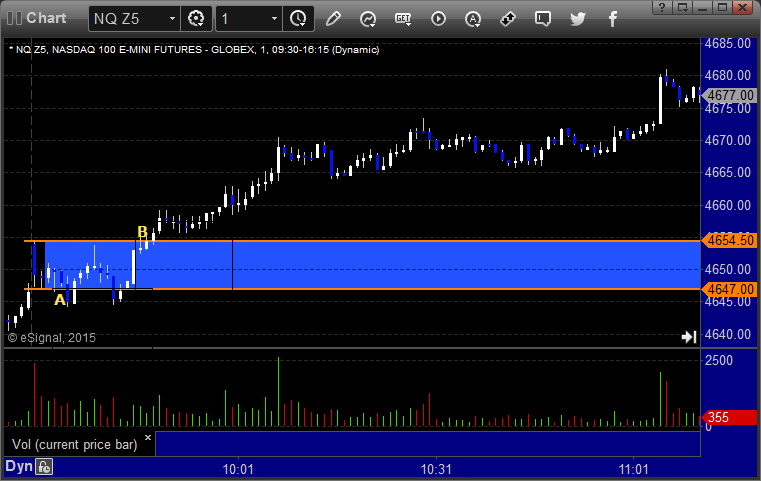
Task: Click the refresh study cycle icon
Action: pos(368,18)
